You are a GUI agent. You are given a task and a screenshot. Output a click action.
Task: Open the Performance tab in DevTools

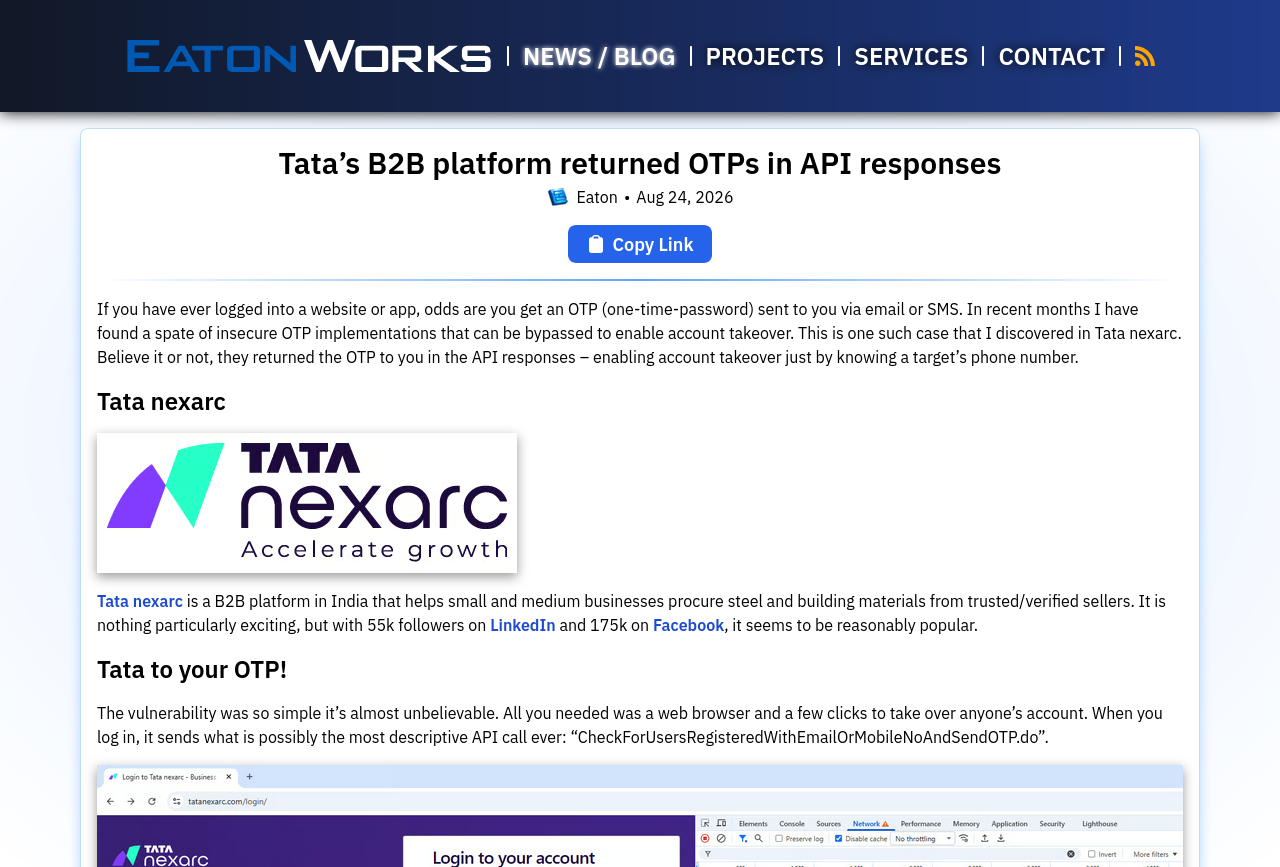point(921,823)
